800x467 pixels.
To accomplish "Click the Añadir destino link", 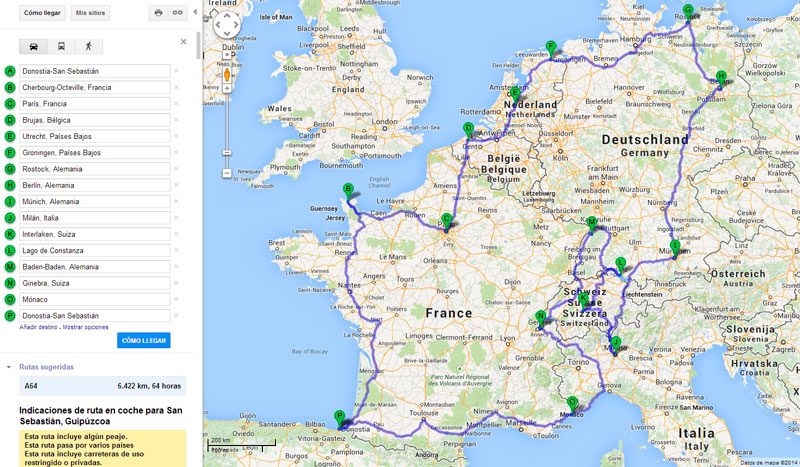I will click(x=38, y=327).
